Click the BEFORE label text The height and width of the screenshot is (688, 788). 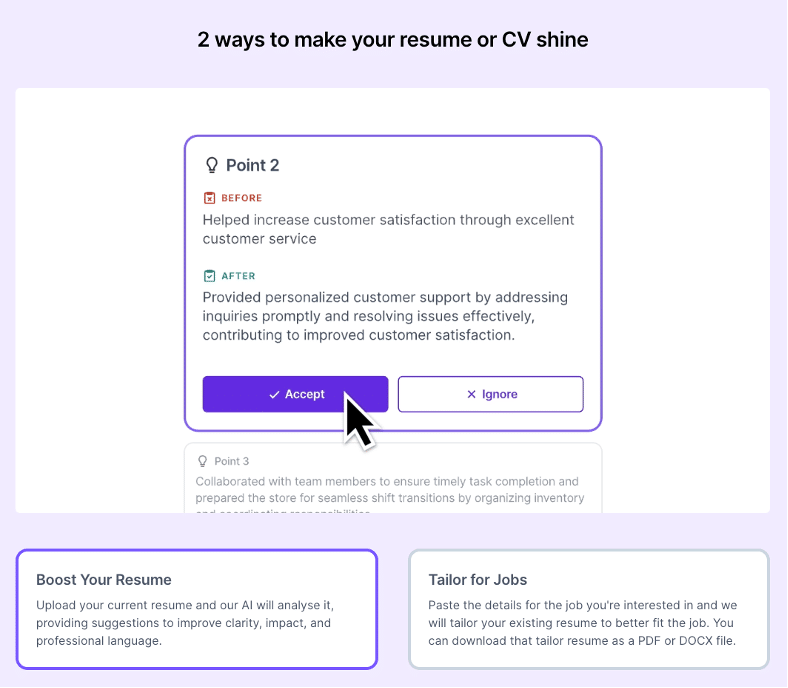click(242, 198)
